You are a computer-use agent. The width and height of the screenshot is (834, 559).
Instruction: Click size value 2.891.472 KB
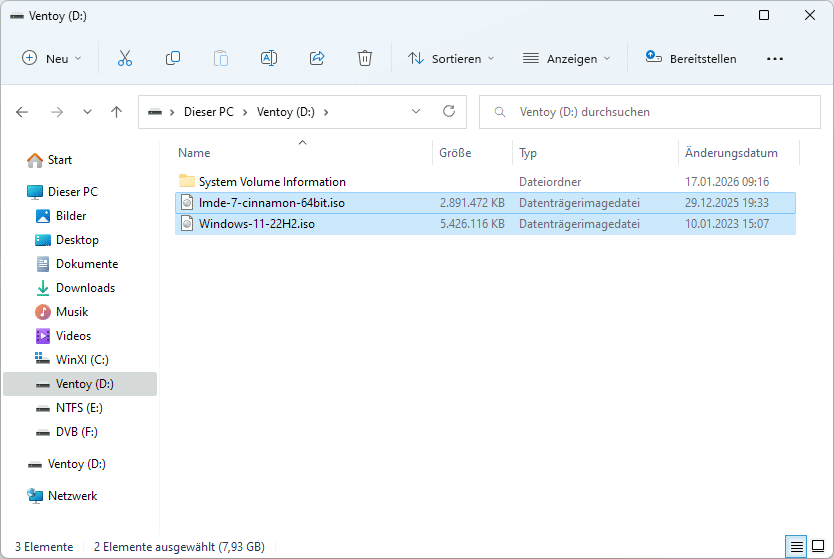pyautogui.click(x=472, y=203)
